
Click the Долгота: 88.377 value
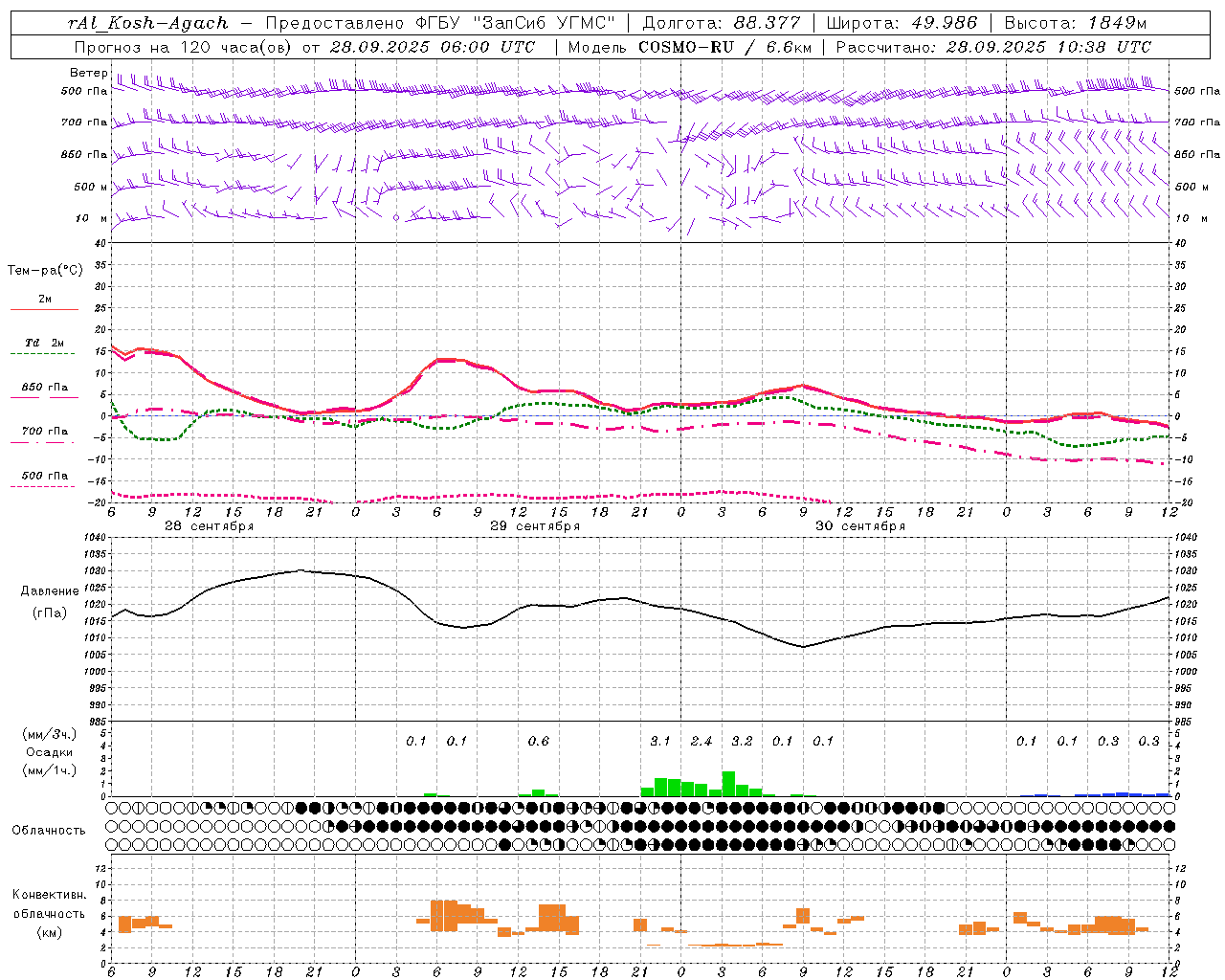pyautogui.click(x=721, y=23)
